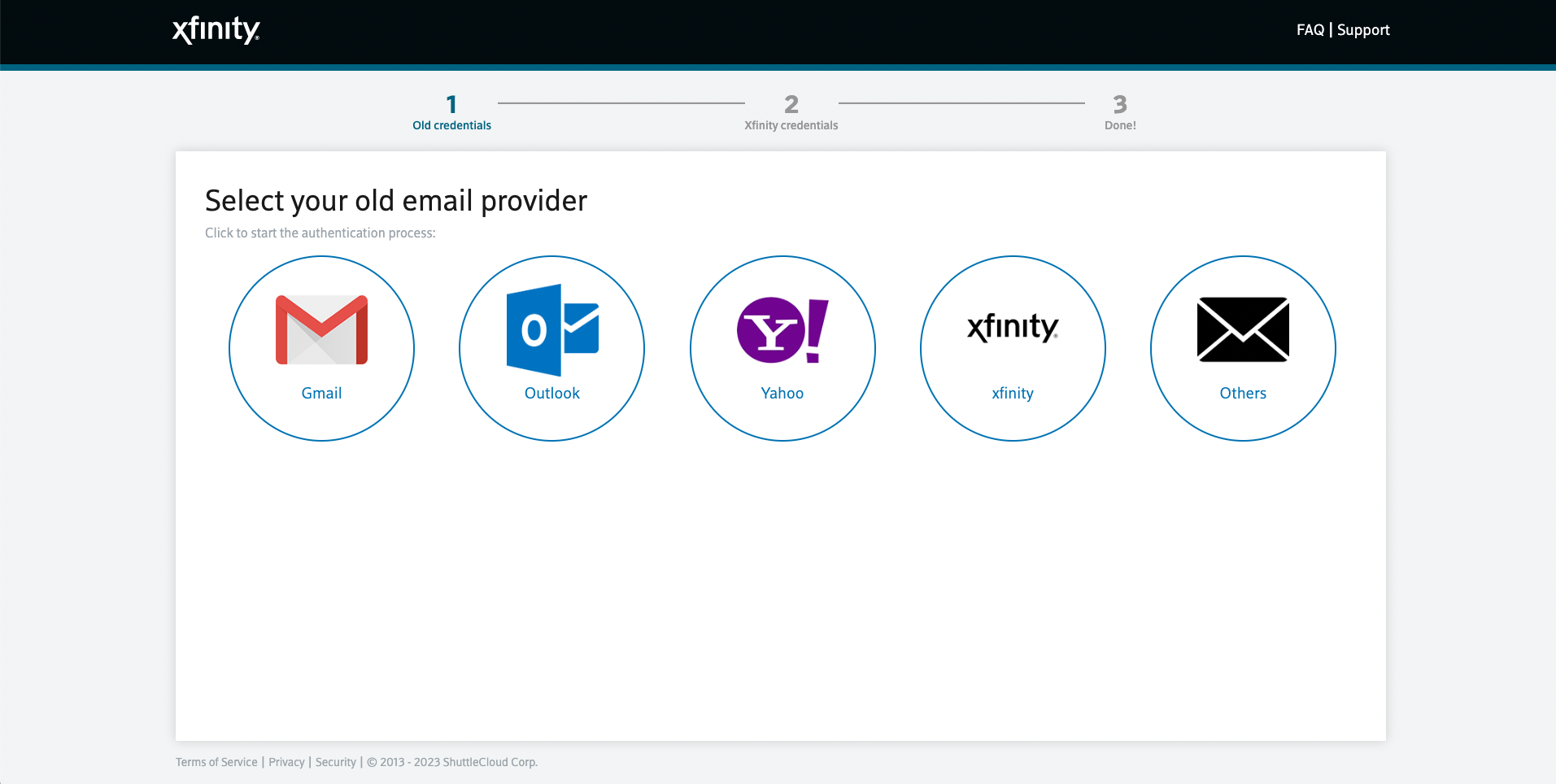Screen dimensions: 1556x784
Task: Click the Others label
Action: 1243,393
